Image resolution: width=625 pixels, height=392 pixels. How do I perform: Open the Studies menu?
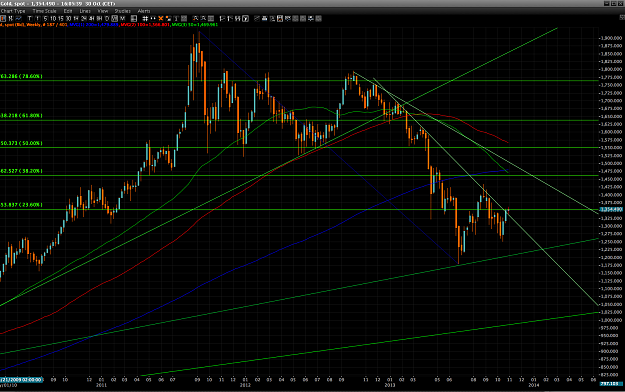122,11
